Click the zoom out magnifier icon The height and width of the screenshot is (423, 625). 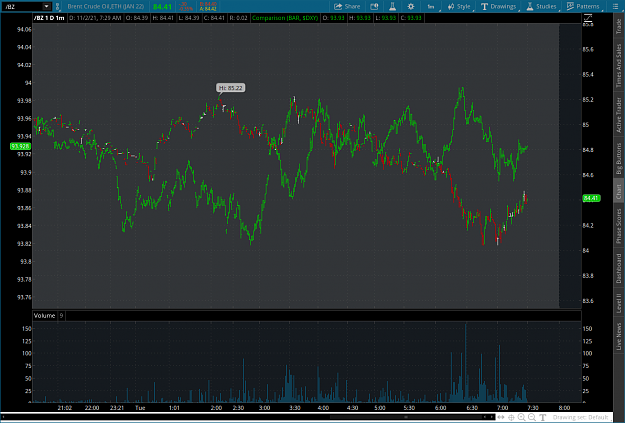(532, 417)
